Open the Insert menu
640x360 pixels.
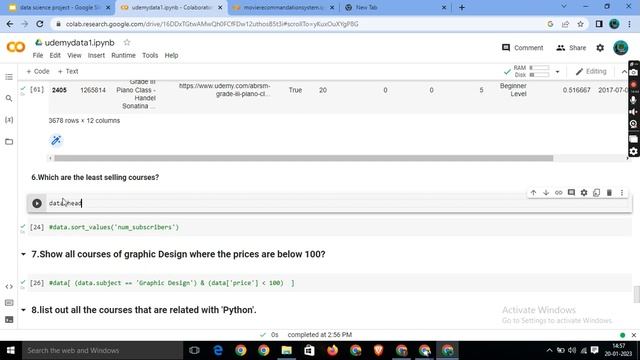pyautogui.click(x=96, y=56)
